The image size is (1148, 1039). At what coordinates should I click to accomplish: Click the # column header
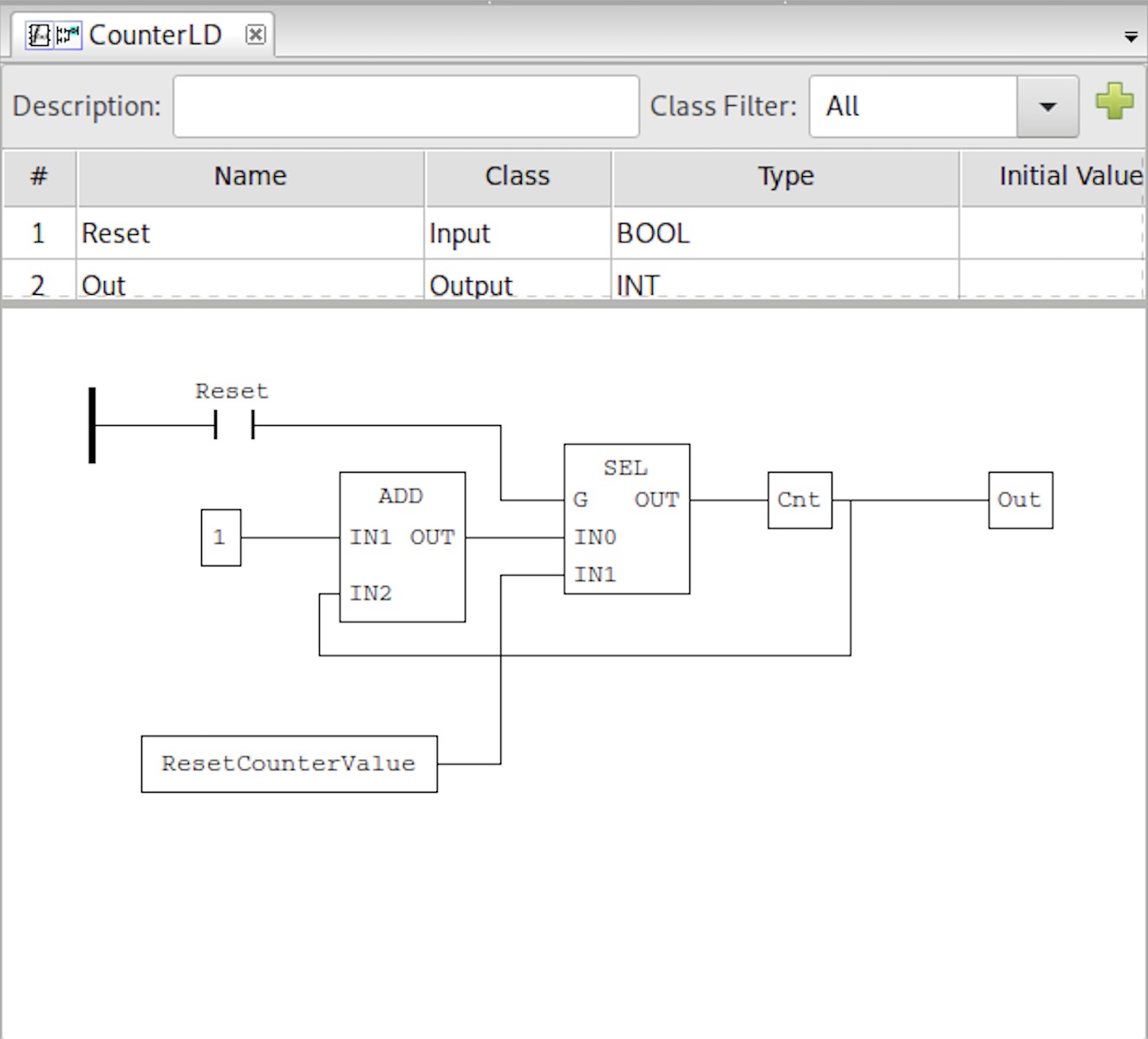[38, 176]
